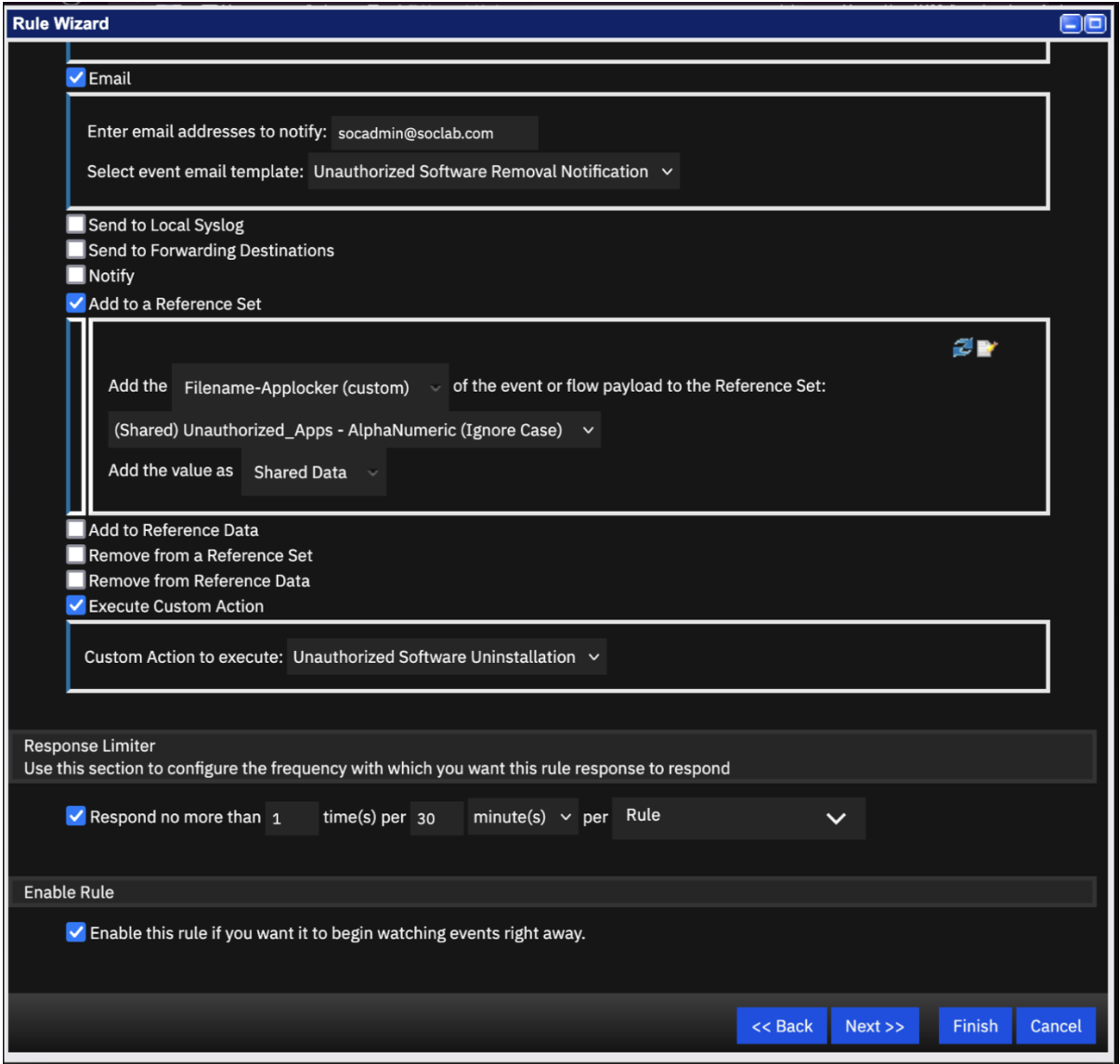This screenshot has height=1064, width=1120.
Task: Enable Send to Local Syslog
Action: (76, 224)
